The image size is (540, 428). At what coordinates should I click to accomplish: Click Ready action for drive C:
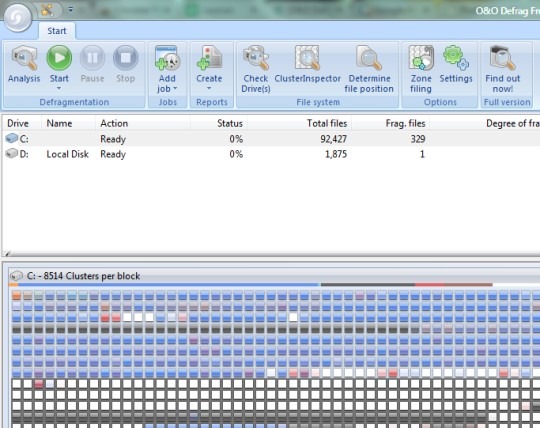click(x=113, y=139)
